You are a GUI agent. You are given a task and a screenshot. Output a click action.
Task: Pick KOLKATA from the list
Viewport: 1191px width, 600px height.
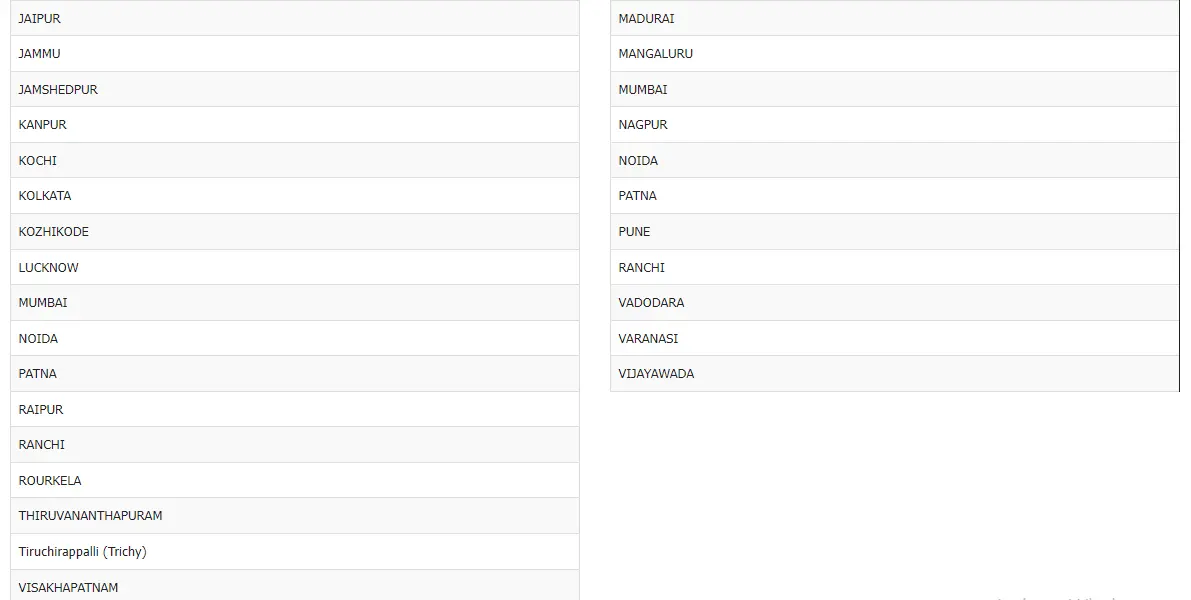click(x=45, y=196)
